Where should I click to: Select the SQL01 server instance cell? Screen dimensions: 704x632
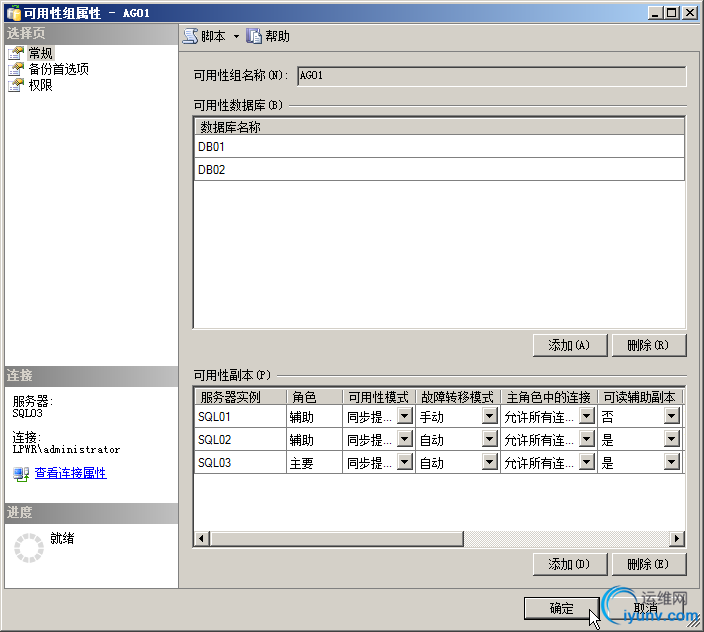pyautogui.click(x=241, y=417)
